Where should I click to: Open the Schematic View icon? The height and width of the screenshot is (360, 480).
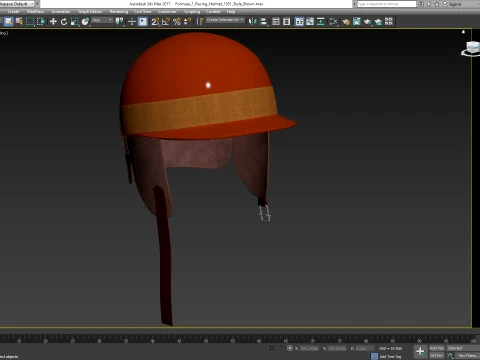(321, 22)
